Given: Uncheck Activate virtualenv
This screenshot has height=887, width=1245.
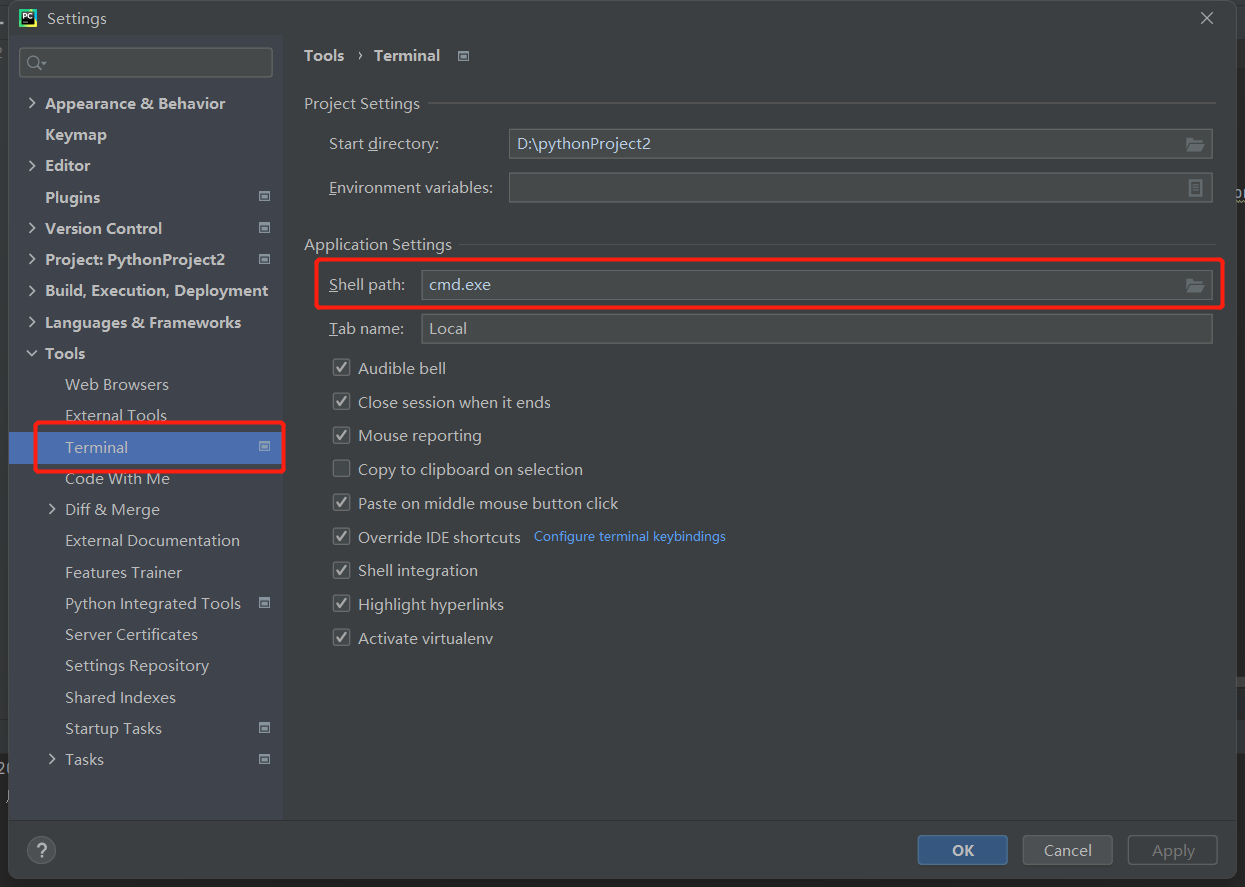Looking at the screenshot, I should click(x=341, y=637).
